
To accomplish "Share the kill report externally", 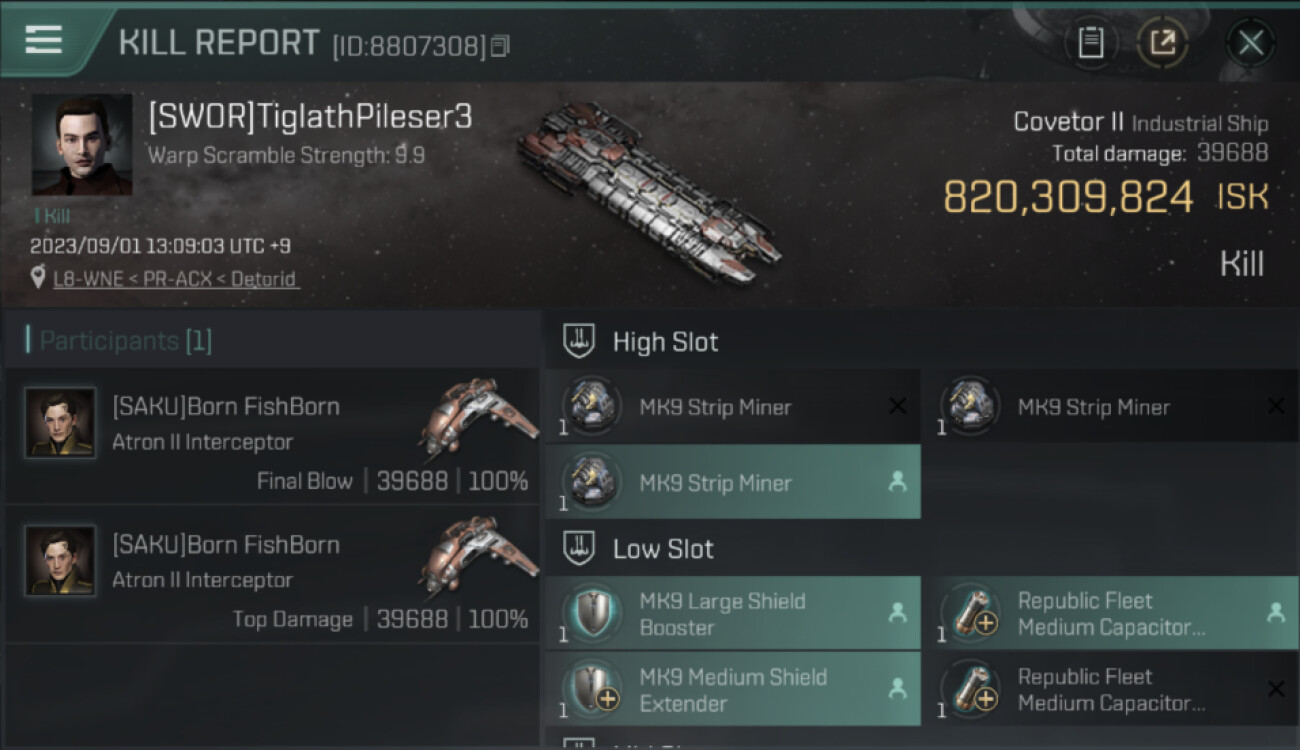I will (x=1161, y=43).
